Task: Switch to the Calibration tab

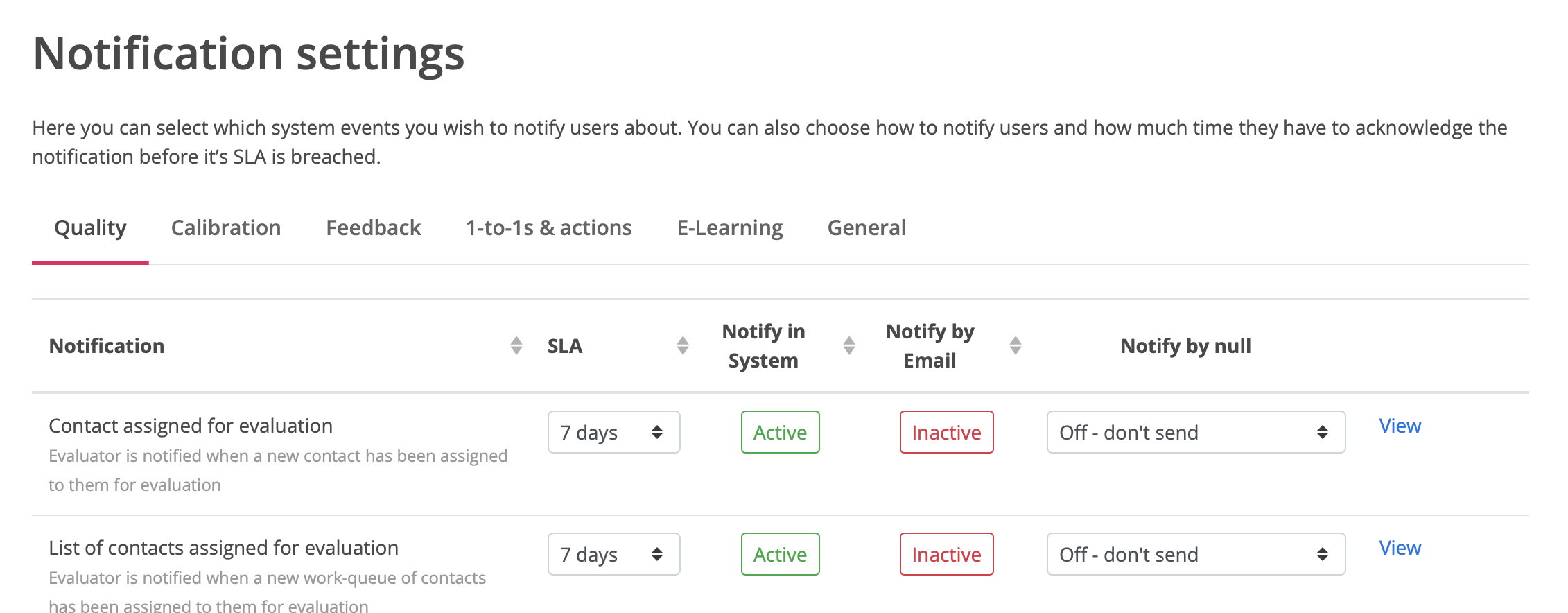Action: pos(226,228)
